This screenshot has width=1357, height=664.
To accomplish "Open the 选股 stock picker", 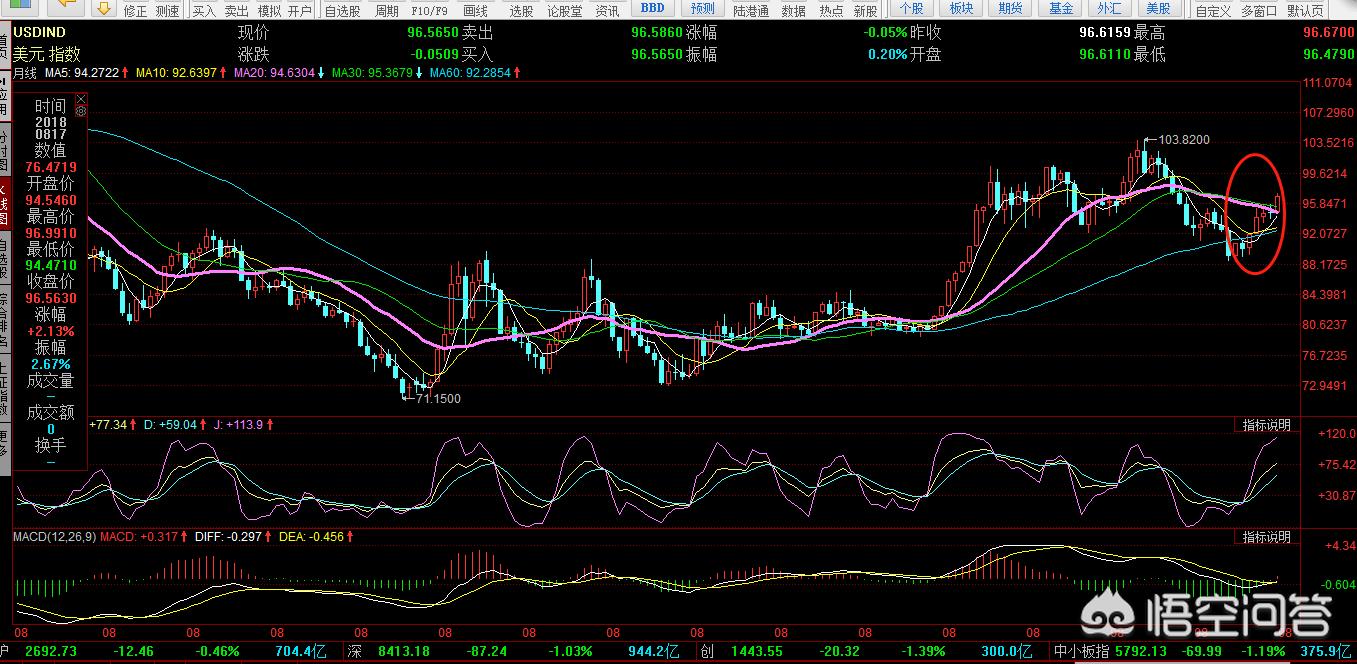I will (x=521, y=10).
